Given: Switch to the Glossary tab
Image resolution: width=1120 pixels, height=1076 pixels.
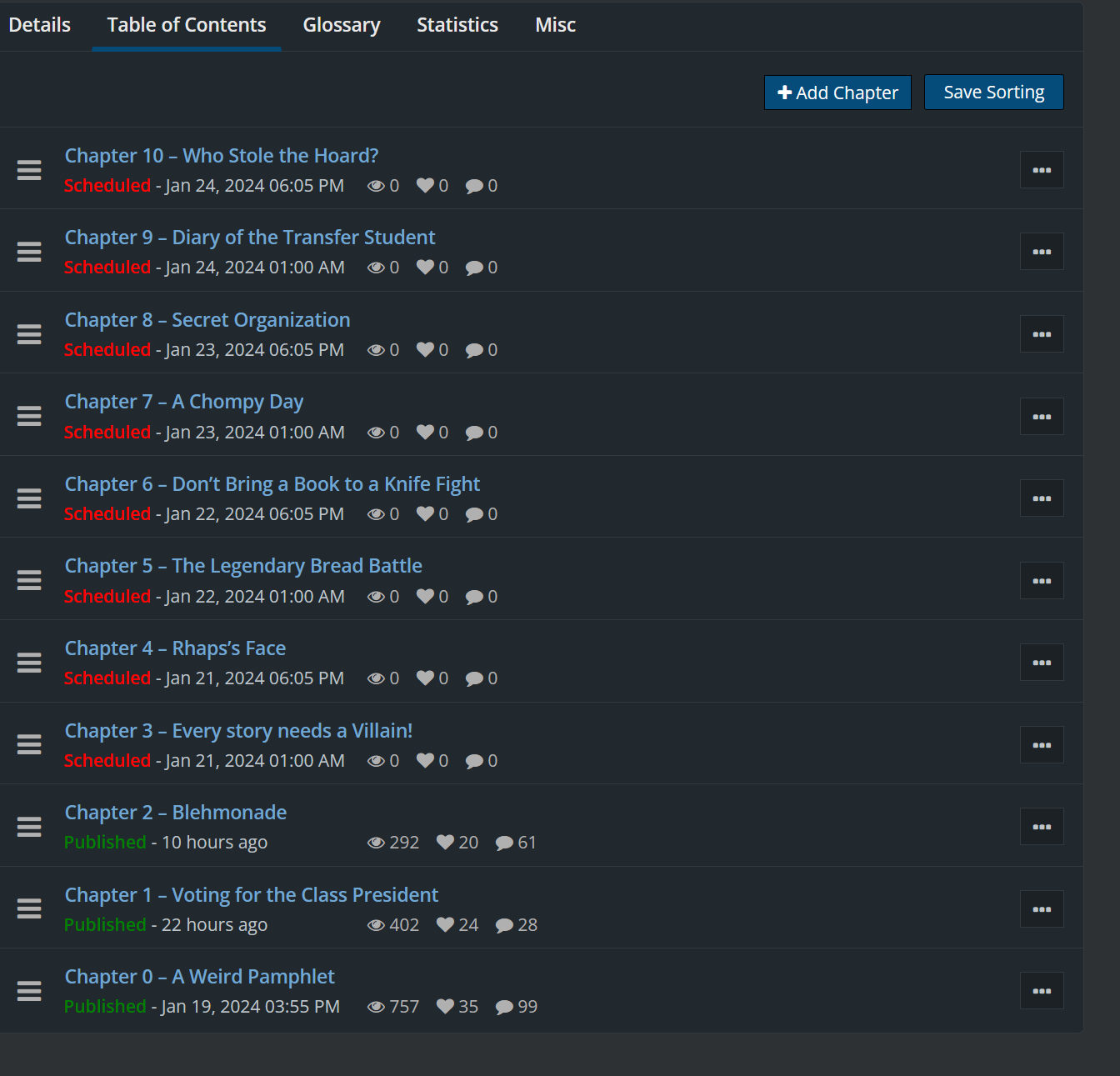Looking at the screenshot, I should pos(342,25).
